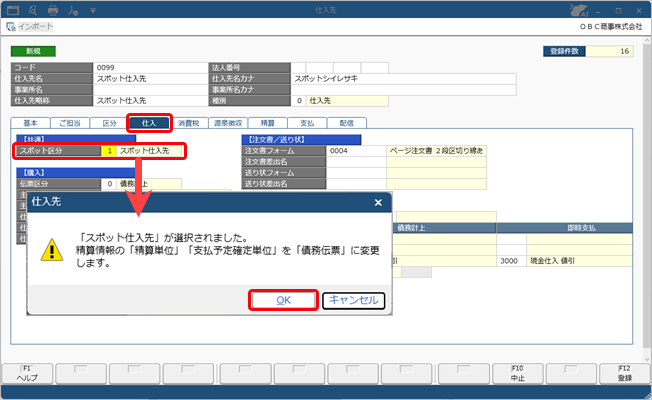Switch to the 配信 tab
The height and width of the screenshot is (400, 652).
(x=346, y=123)
